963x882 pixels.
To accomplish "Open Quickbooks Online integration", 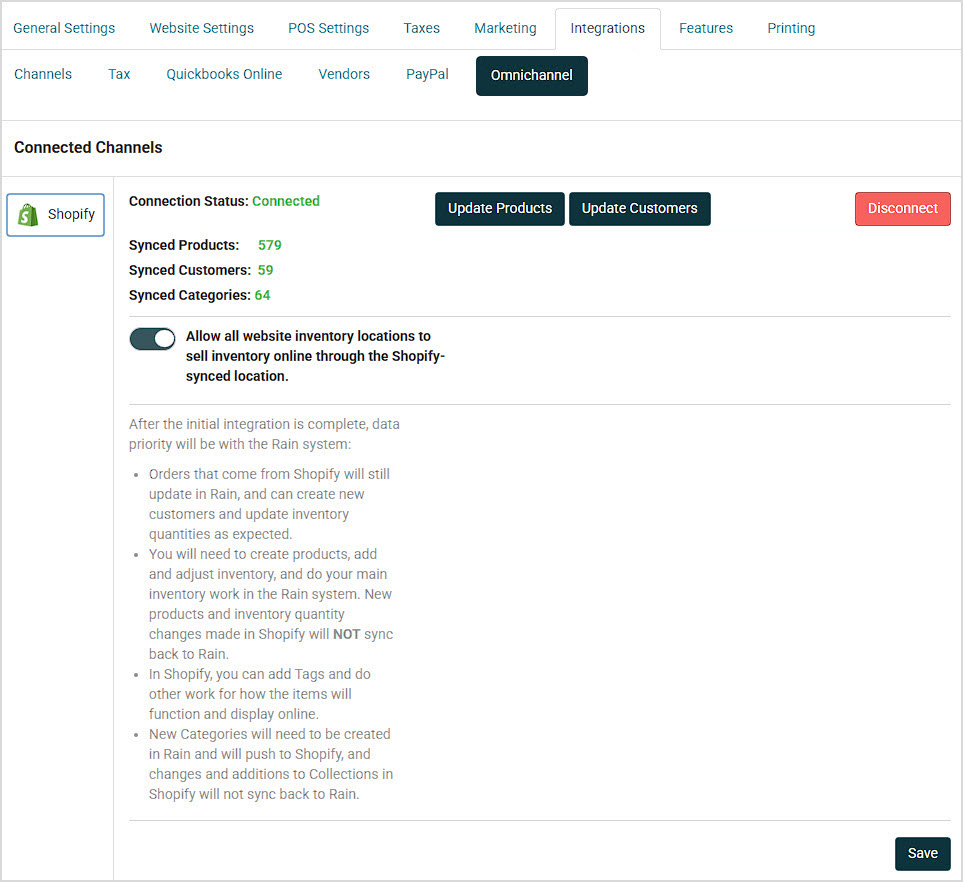I will pyautogui.click(x=224, y=74).
